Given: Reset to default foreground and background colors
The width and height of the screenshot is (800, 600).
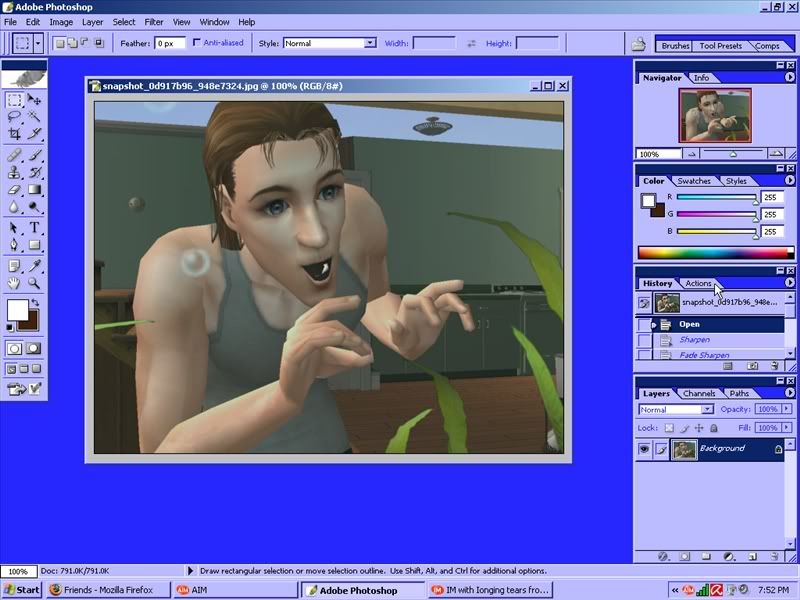Looking at the screenshot, I should click(10, 328).
